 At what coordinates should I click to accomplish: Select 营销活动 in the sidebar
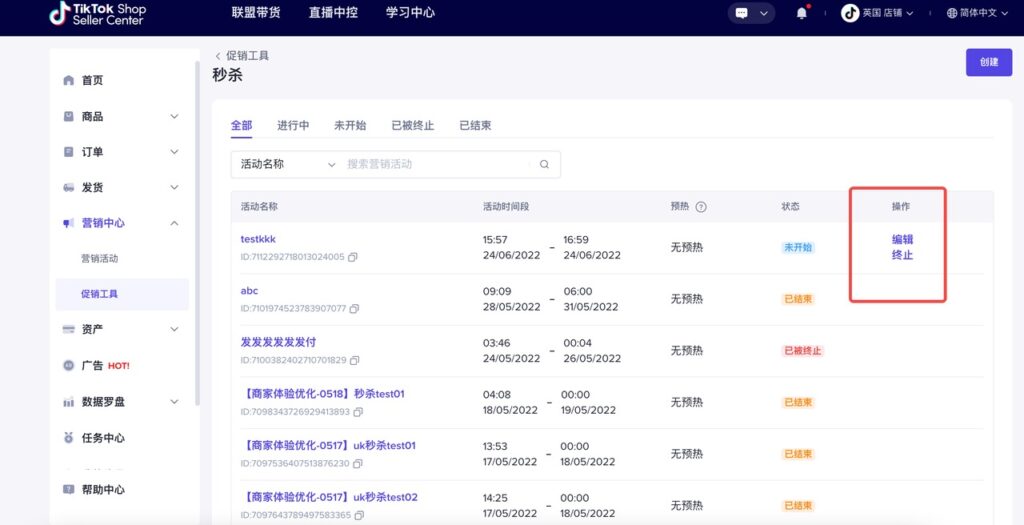[x=99, y=259]
